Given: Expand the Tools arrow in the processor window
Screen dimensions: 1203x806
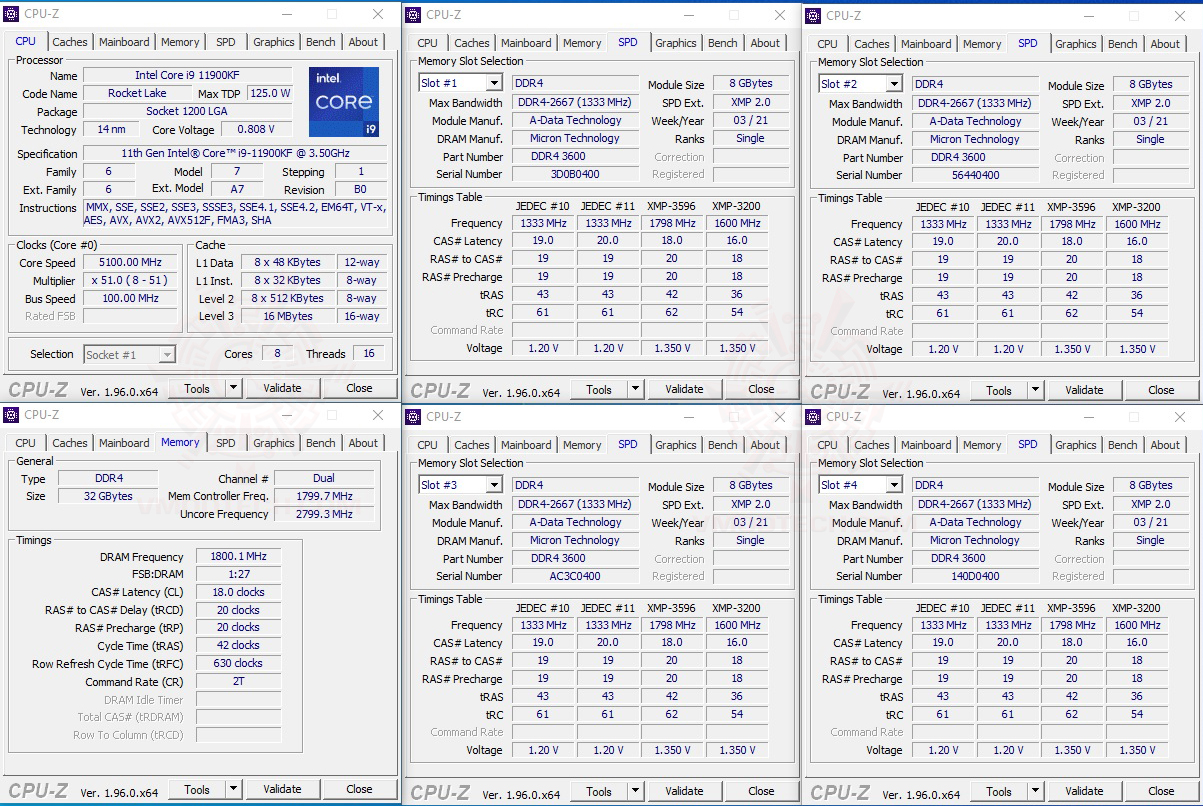Looking at the screenshot, I should click(234, 388).
